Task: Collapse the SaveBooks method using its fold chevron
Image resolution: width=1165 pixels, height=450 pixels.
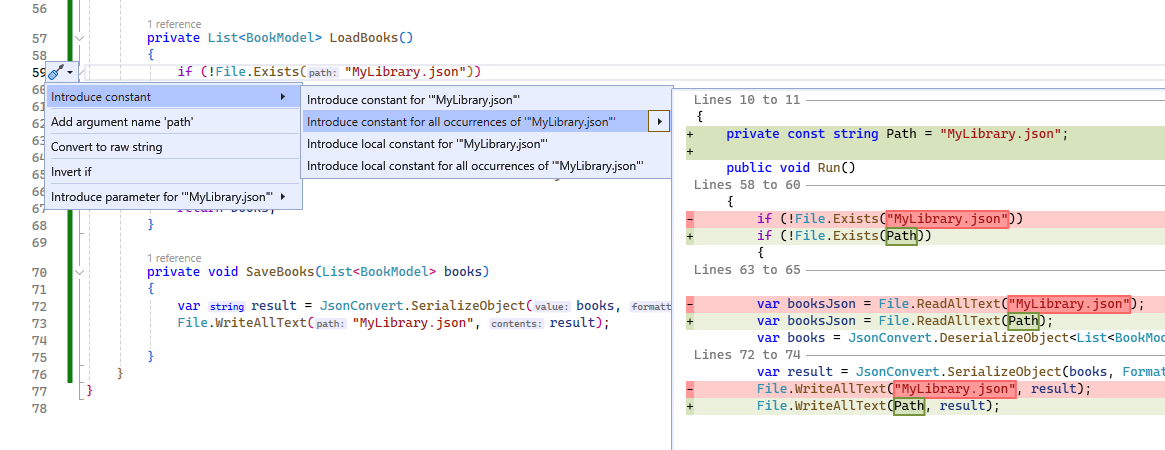Action: coord(80,272)
